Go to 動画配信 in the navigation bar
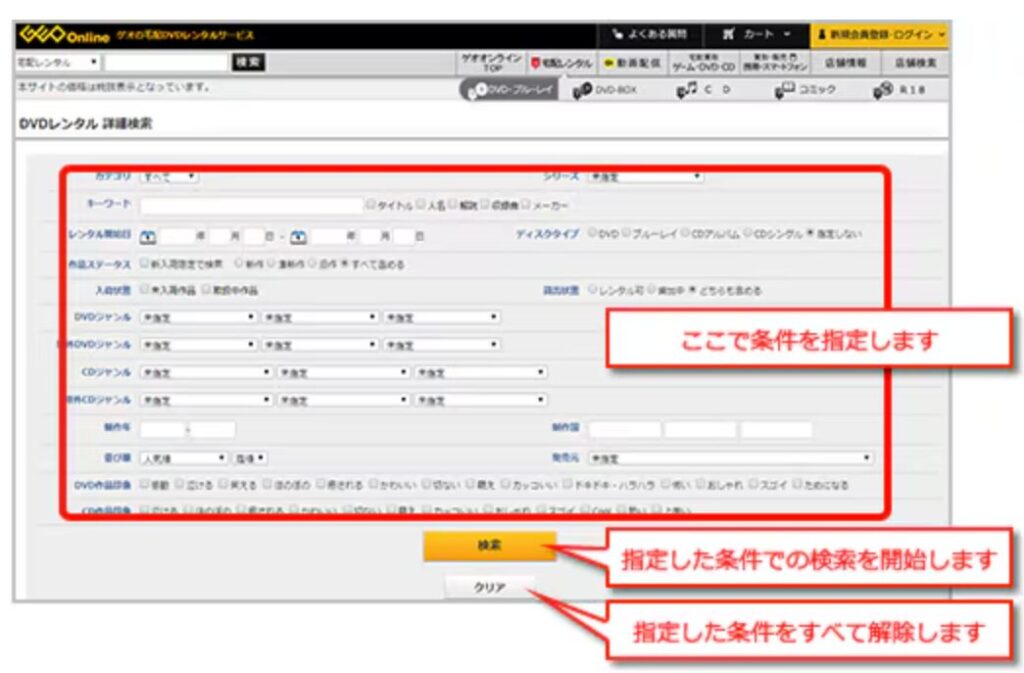This screenshot has width=1024, height=673. click(626, 62)
